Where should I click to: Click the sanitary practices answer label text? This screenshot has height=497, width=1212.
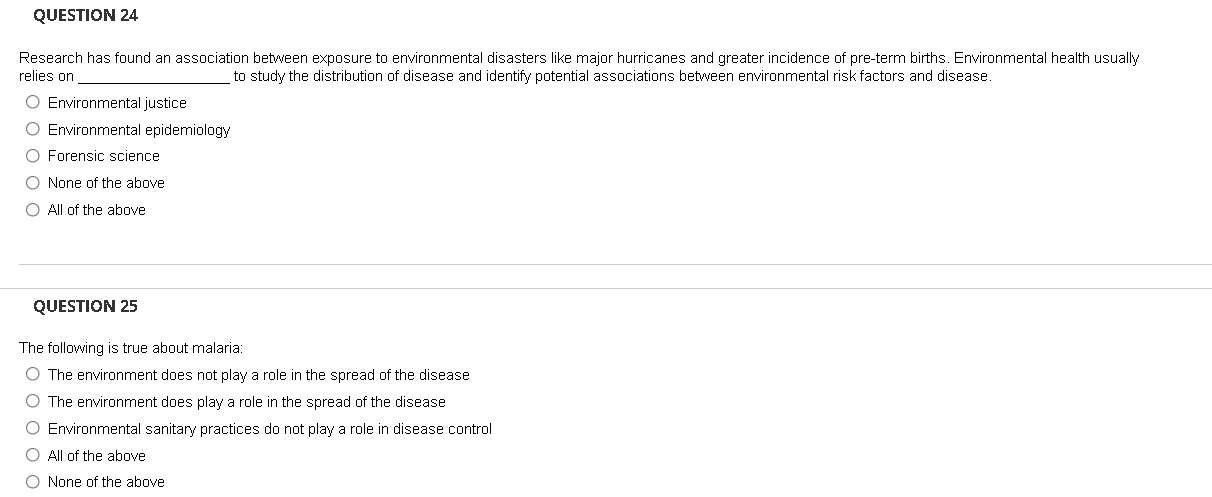coord(270,429)
